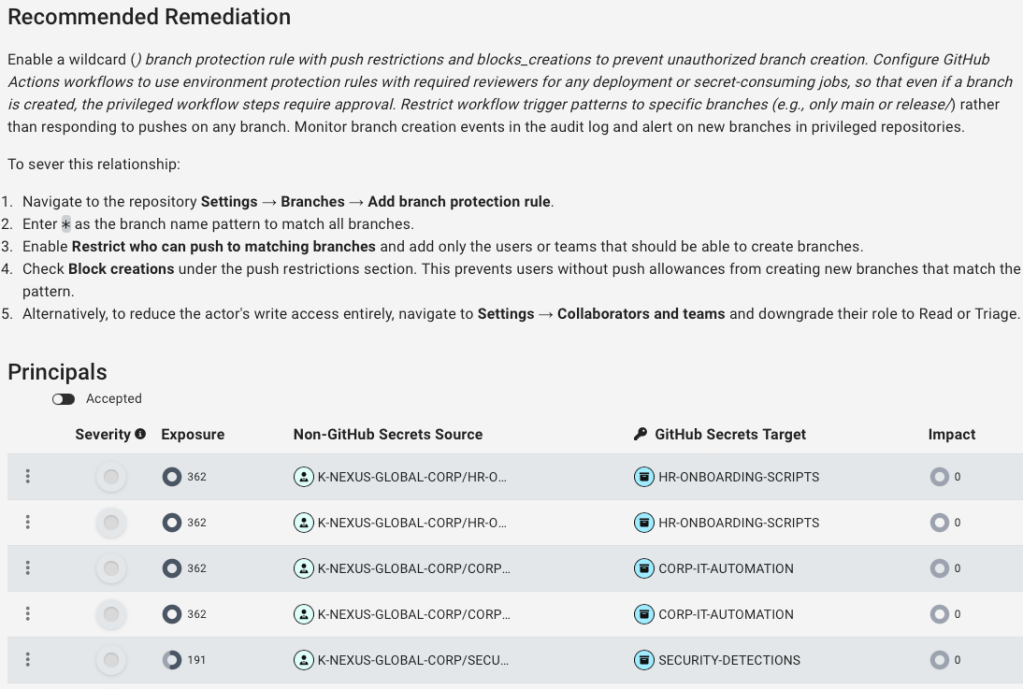Screen dimensions: 1023x689
Task: Click the Non-GitHub Secrets Source column header
Action: click(x=387, y=435)
